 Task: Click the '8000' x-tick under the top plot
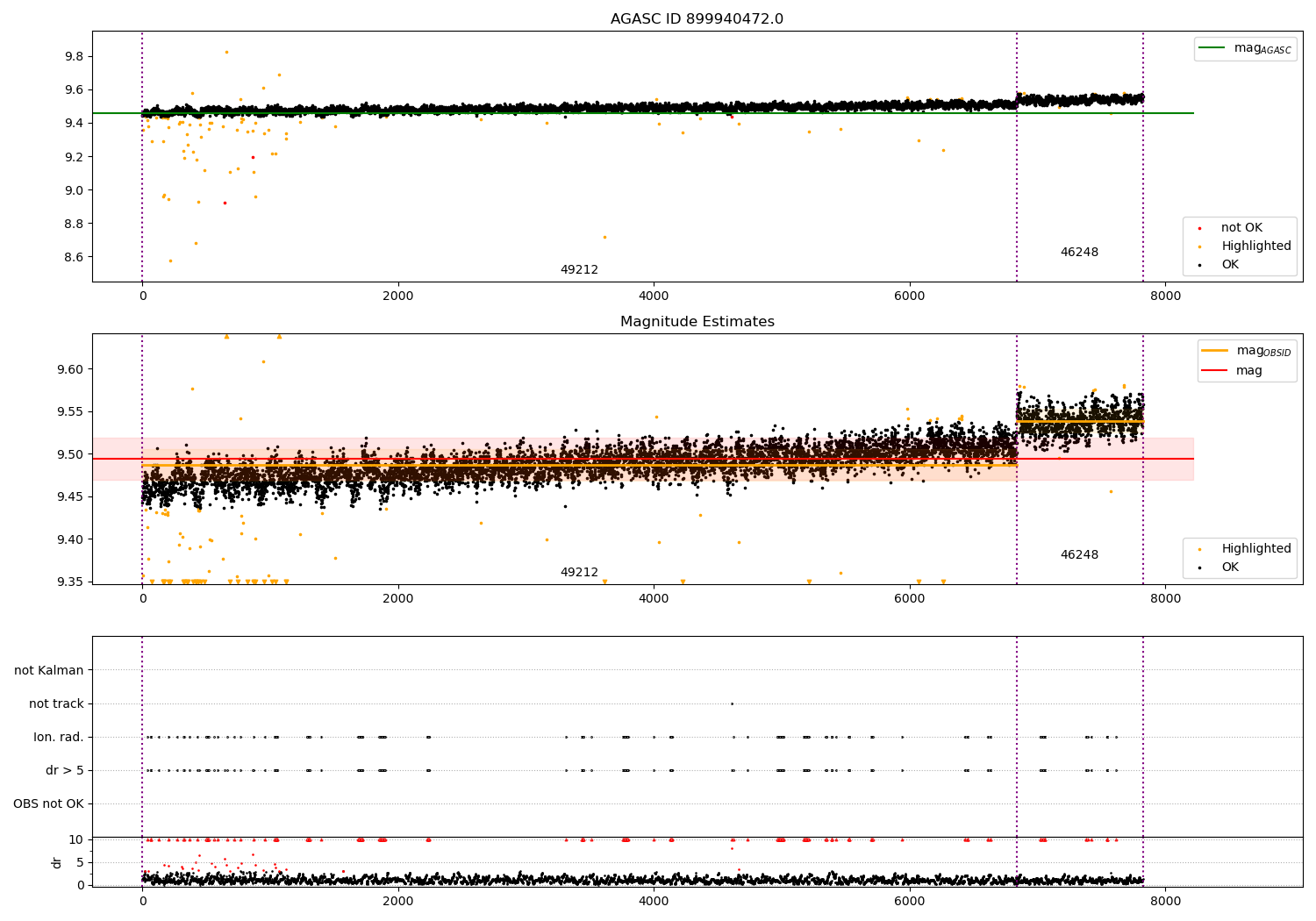pyautogui.click(x=1165, y=296)
